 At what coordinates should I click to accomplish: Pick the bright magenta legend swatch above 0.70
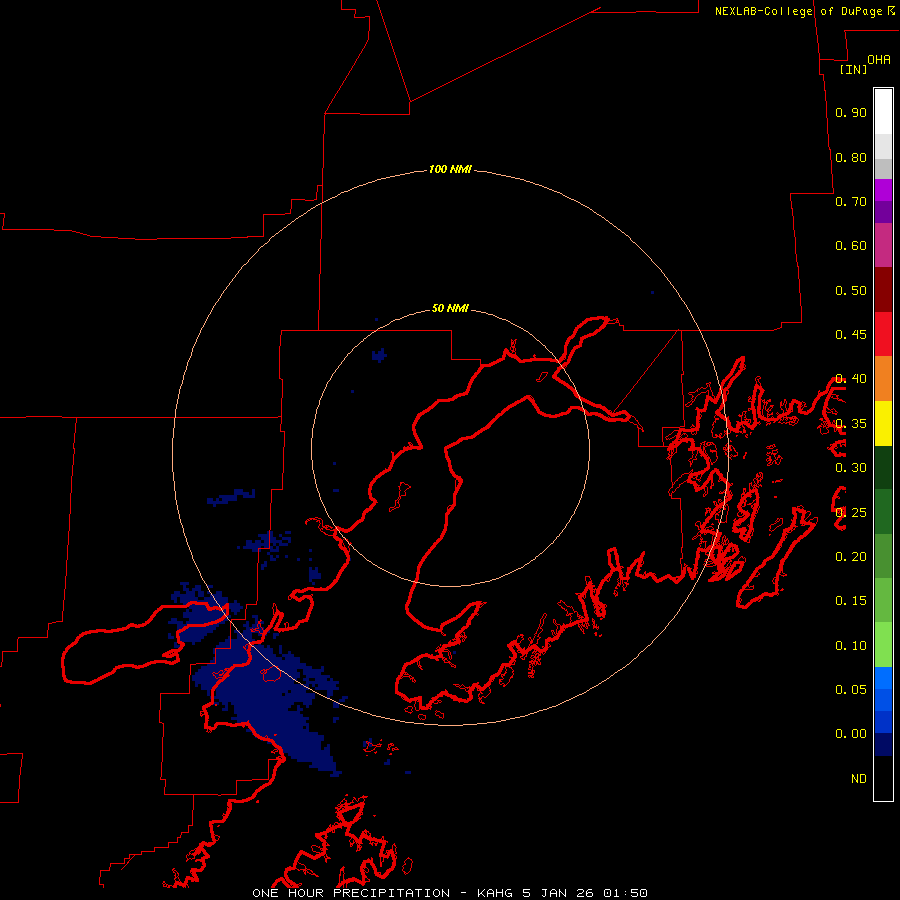(x=883, y=190)
